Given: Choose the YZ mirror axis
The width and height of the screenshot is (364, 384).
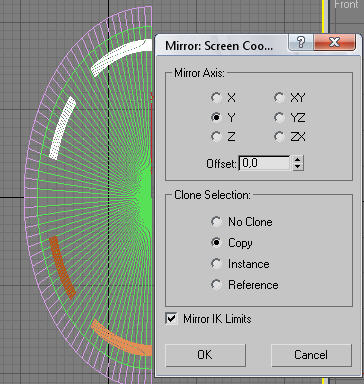Looking at the screenshot, I should click(279, 117).
